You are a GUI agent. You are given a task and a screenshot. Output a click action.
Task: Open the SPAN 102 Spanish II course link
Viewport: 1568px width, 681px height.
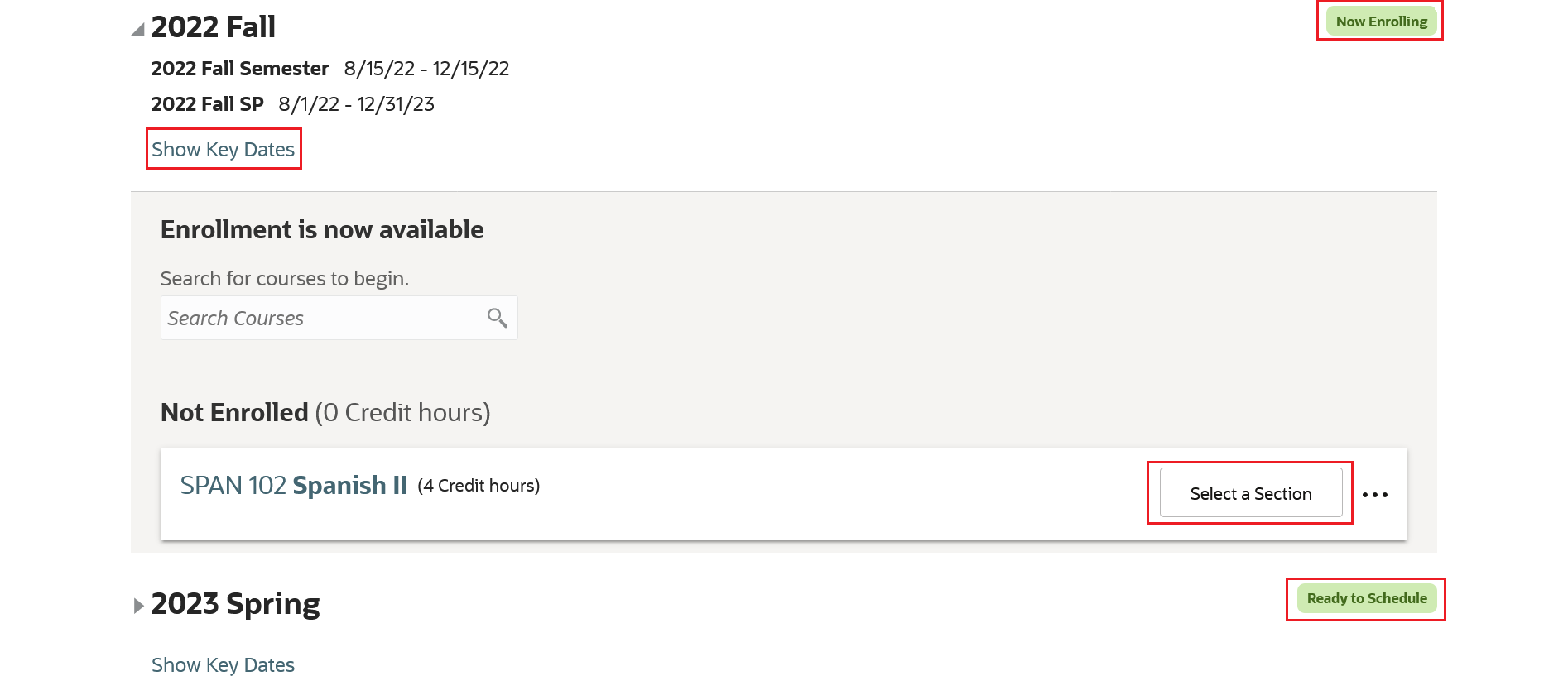(x=293, y=486)
